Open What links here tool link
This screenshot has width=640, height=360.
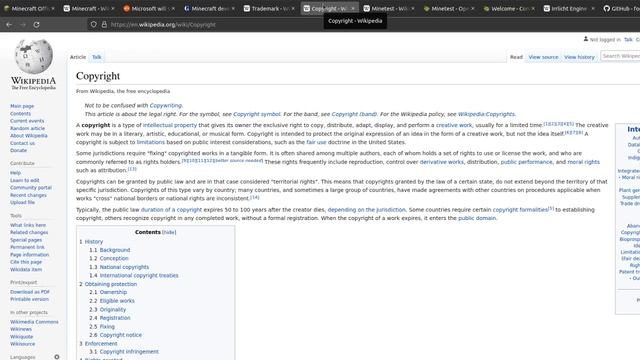(28, 225)
